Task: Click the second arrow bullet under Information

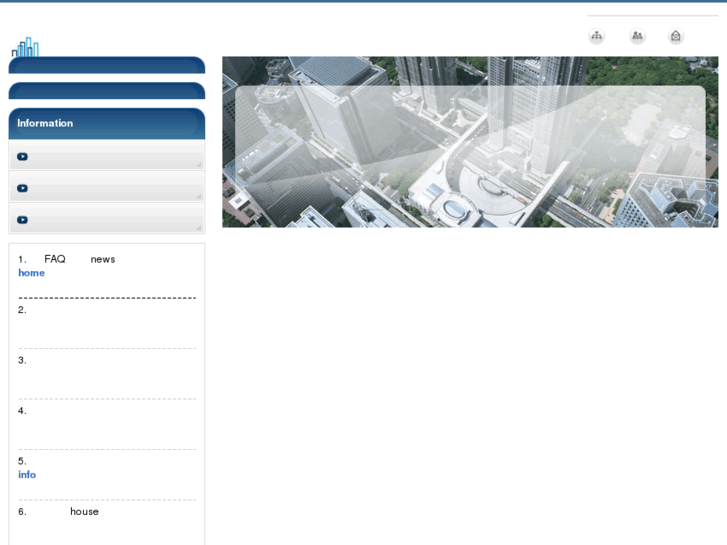Action: [22, 188]
